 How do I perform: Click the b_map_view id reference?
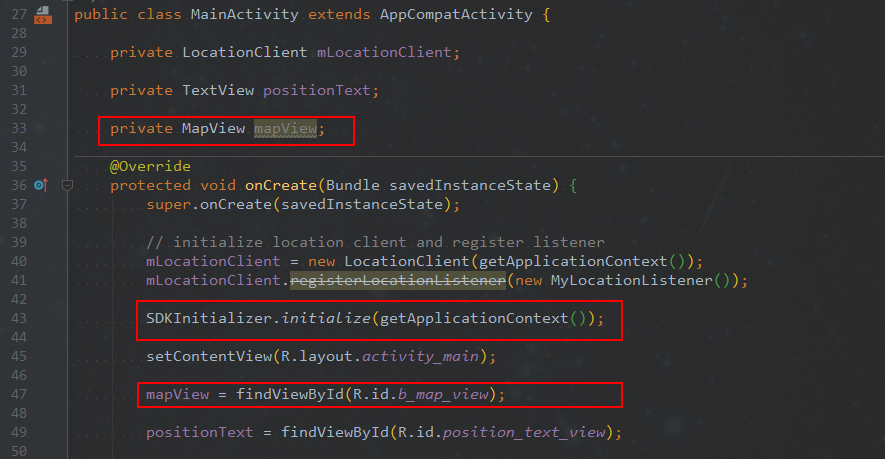pyautogui.click(x=443, y=394)
